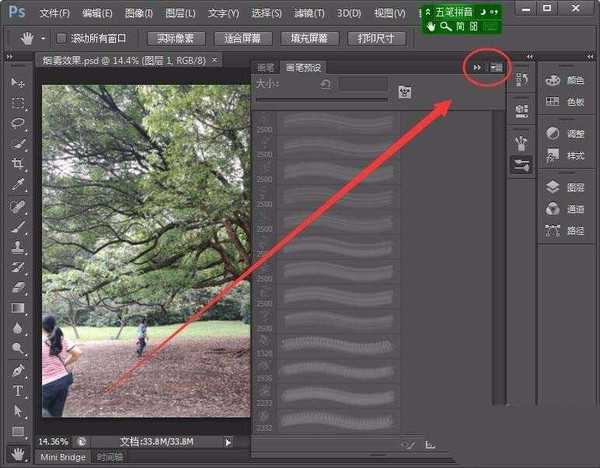Click the 填充屏幕 button
The height and width of the screenshot is (468, 600).
pos(309,39)
